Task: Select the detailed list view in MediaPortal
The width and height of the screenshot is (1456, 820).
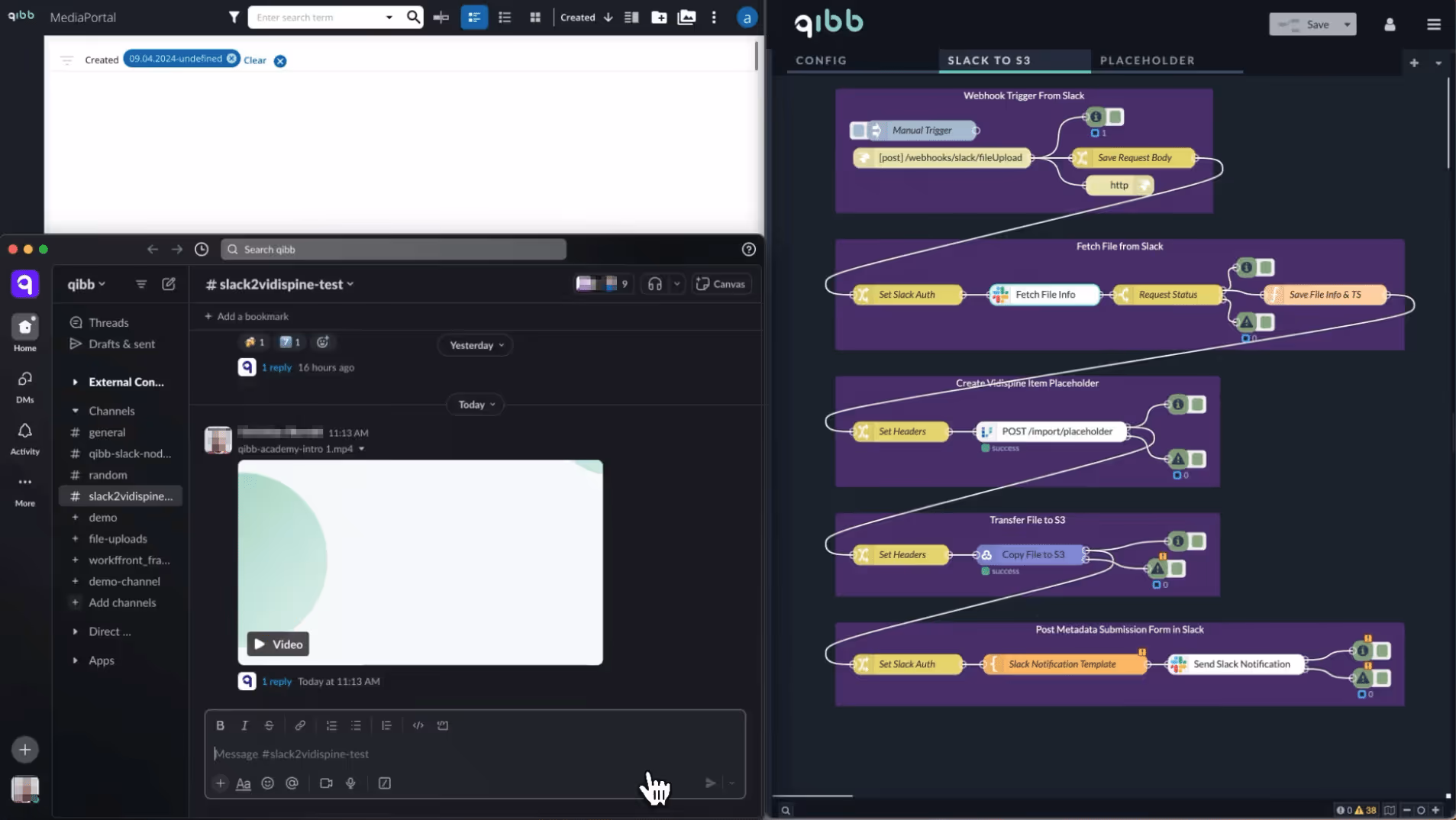Action: point(474,17)
